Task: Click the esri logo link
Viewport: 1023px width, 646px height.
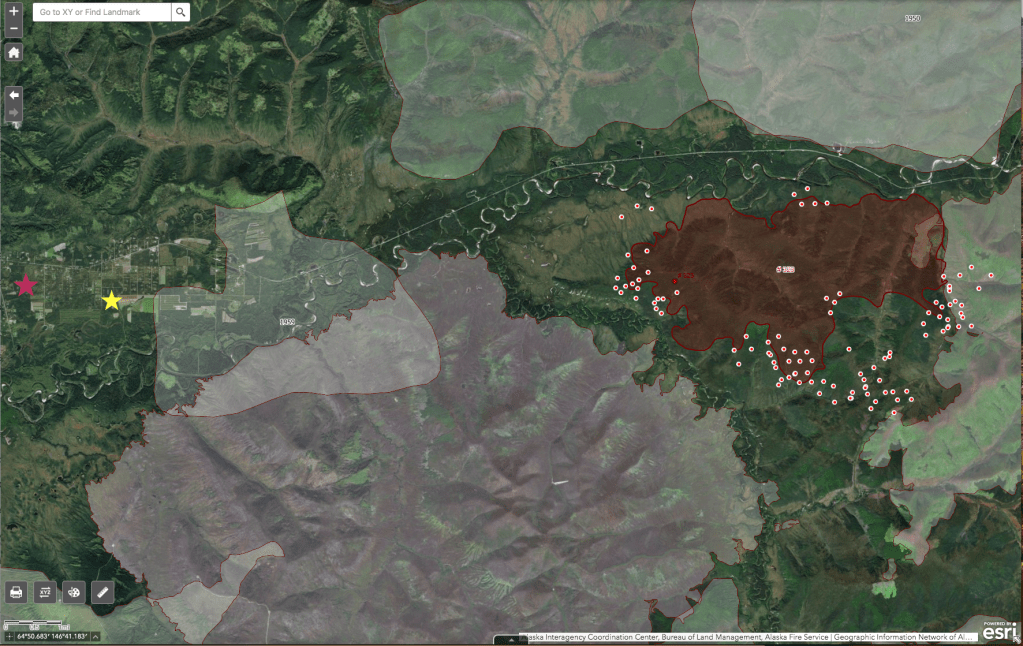Action: click(x=1001, y=630)
